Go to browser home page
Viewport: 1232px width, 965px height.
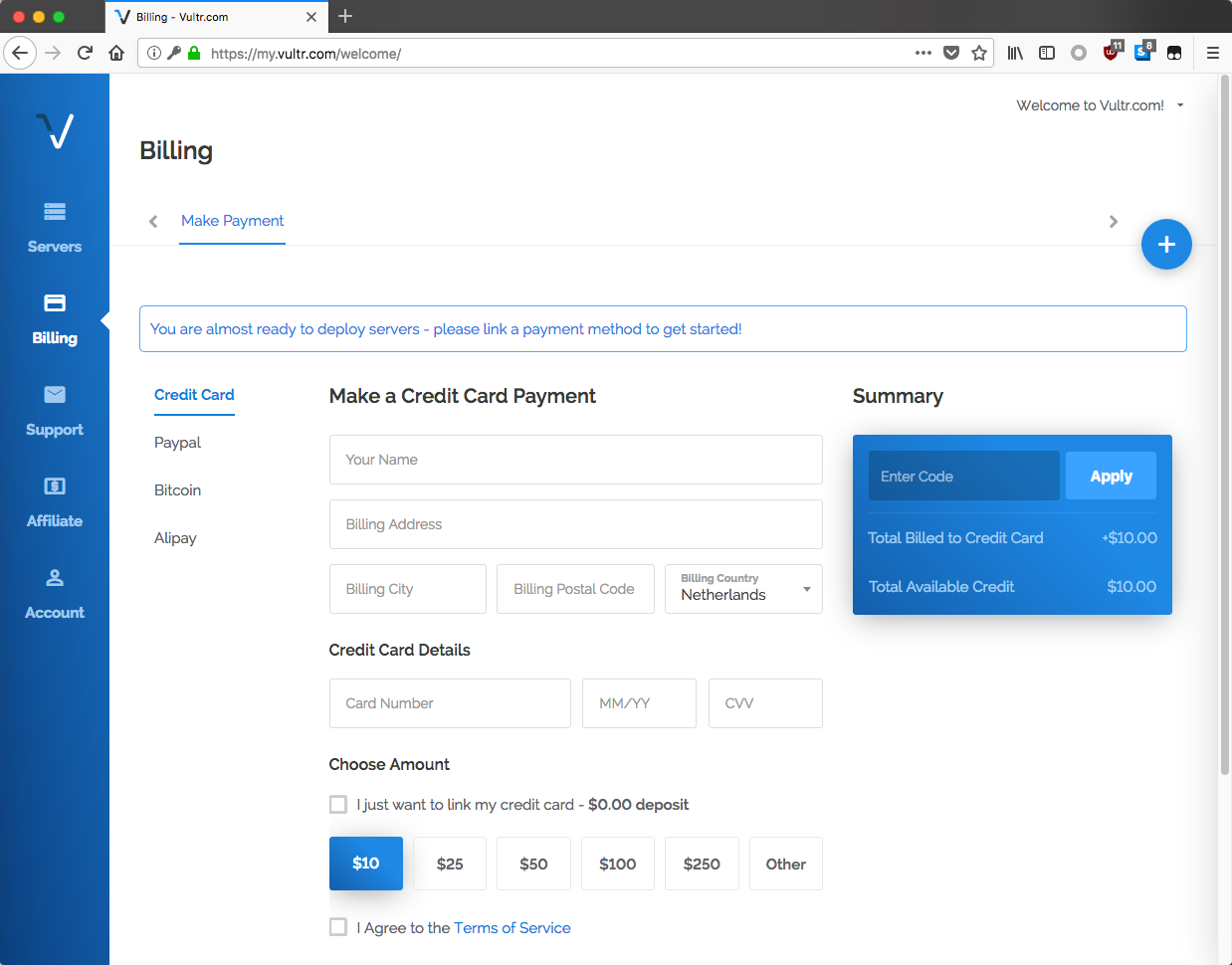pyautogui.click(x=116, y=53)
